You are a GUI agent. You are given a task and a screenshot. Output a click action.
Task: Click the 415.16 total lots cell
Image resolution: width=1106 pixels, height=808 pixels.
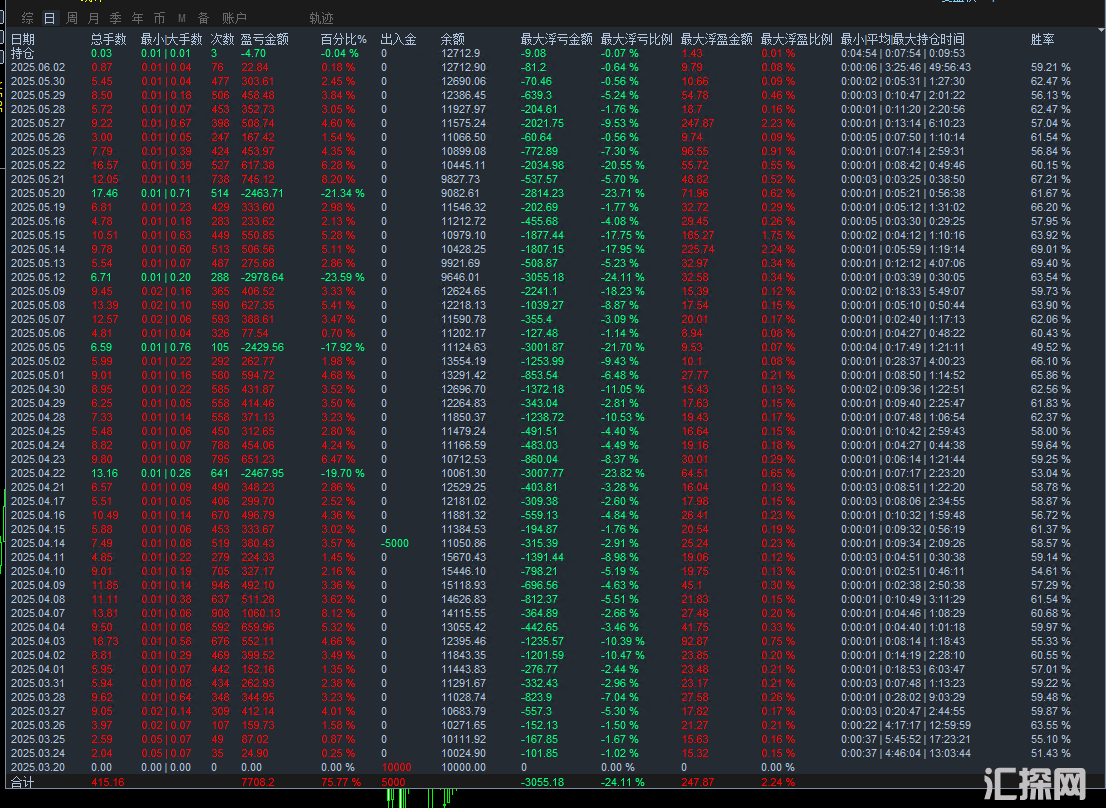pyautogui.click(x=107, y=782)
